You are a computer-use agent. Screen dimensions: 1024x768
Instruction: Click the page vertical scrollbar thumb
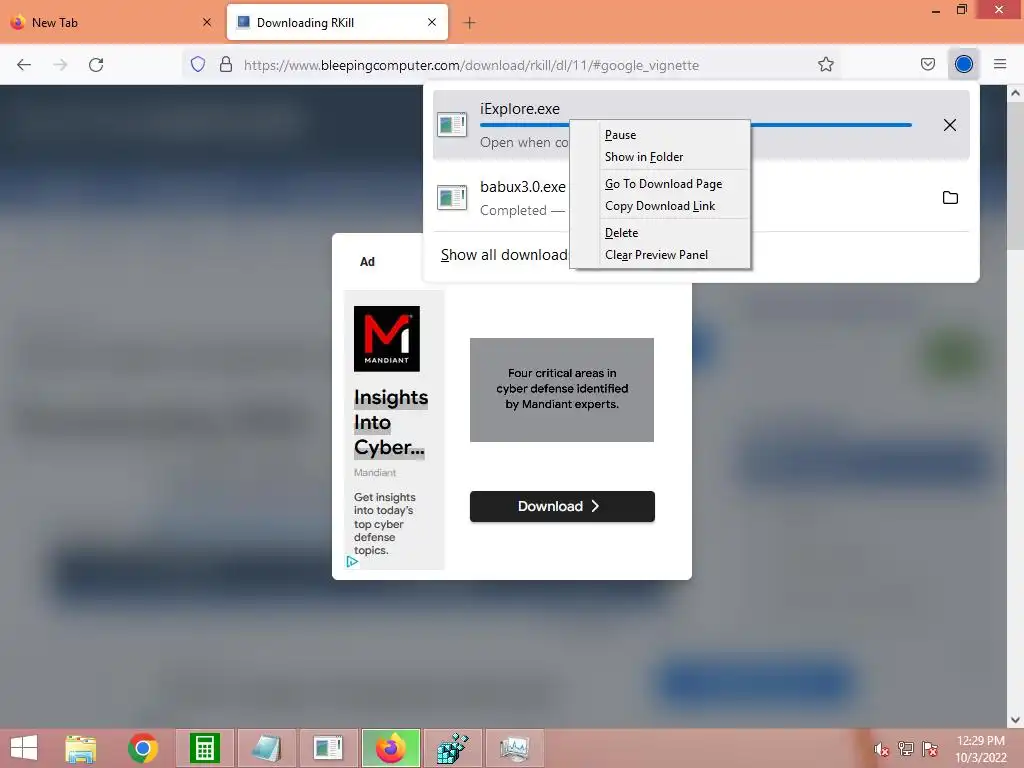[x=1014, y=176]
